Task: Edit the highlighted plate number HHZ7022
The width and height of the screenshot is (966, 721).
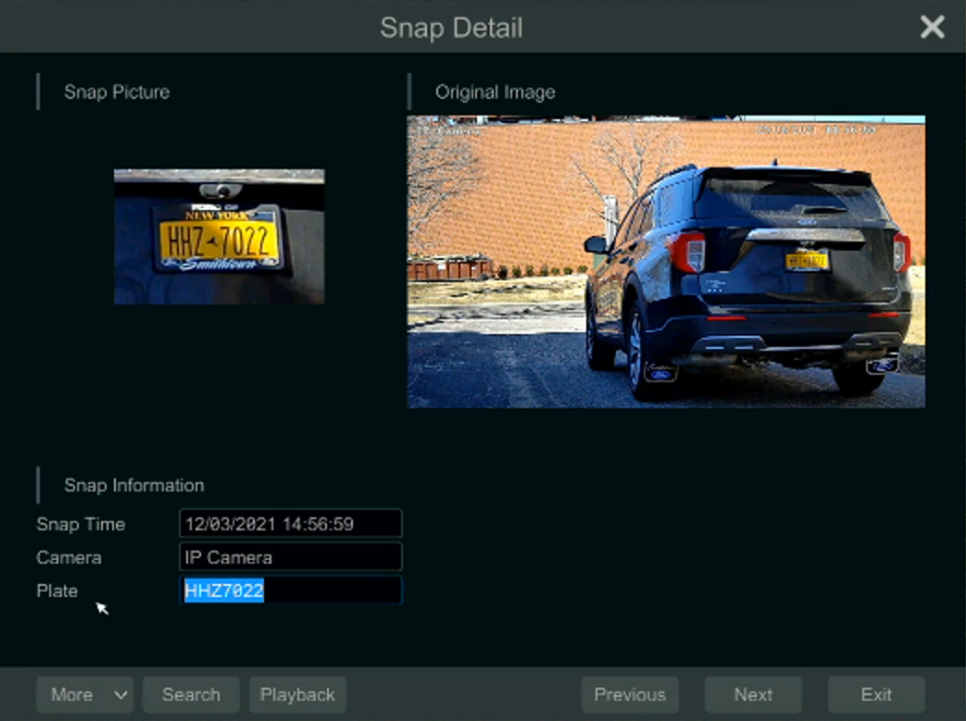Action: click(x=291, y=591)
